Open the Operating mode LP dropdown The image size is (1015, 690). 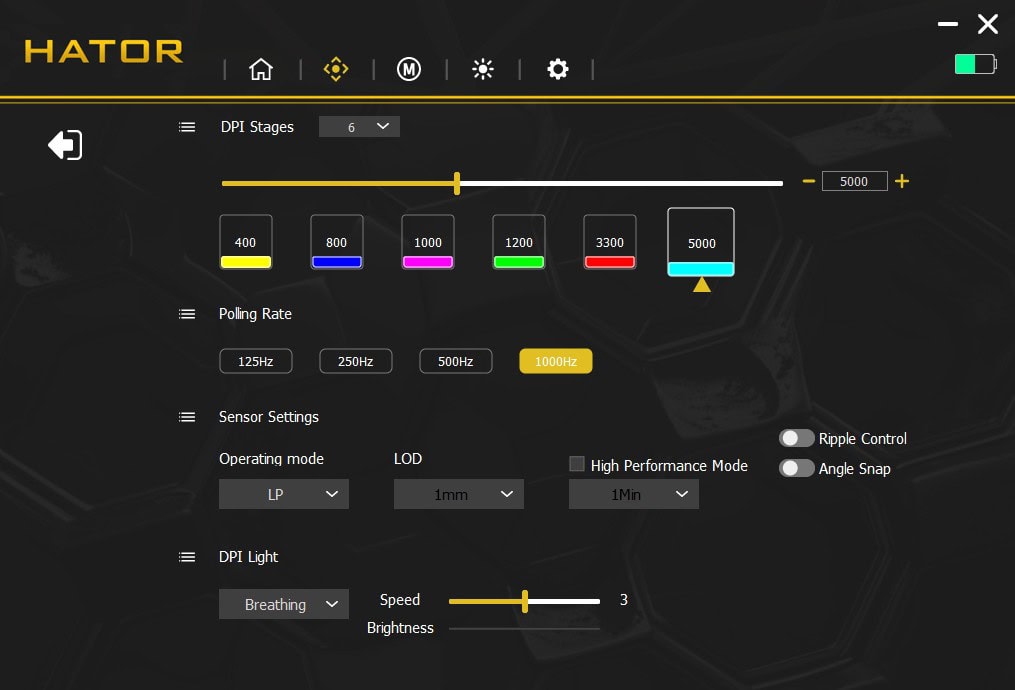coord(284,494)
